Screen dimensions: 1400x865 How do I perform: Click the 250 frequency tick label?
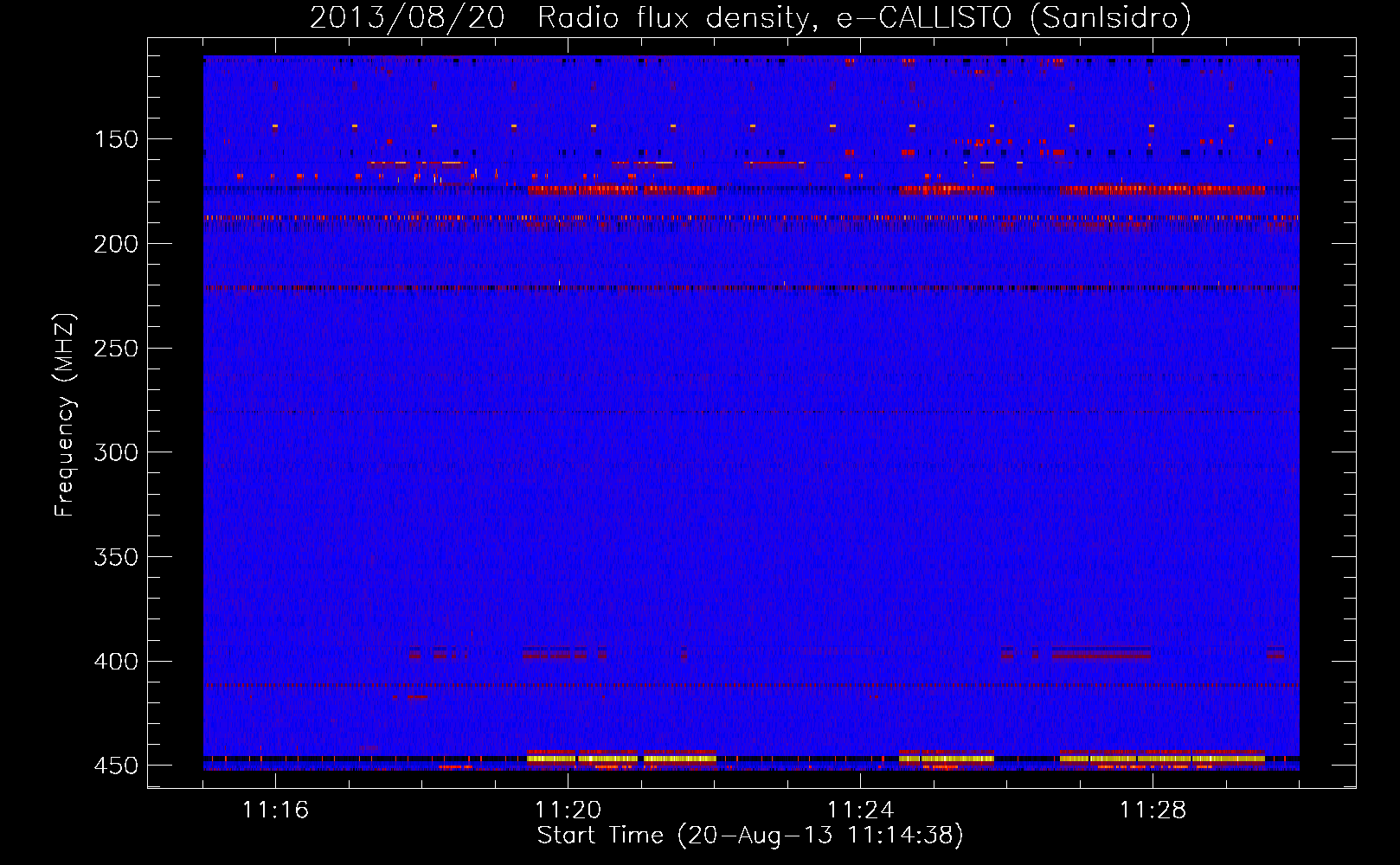point(115,349)
